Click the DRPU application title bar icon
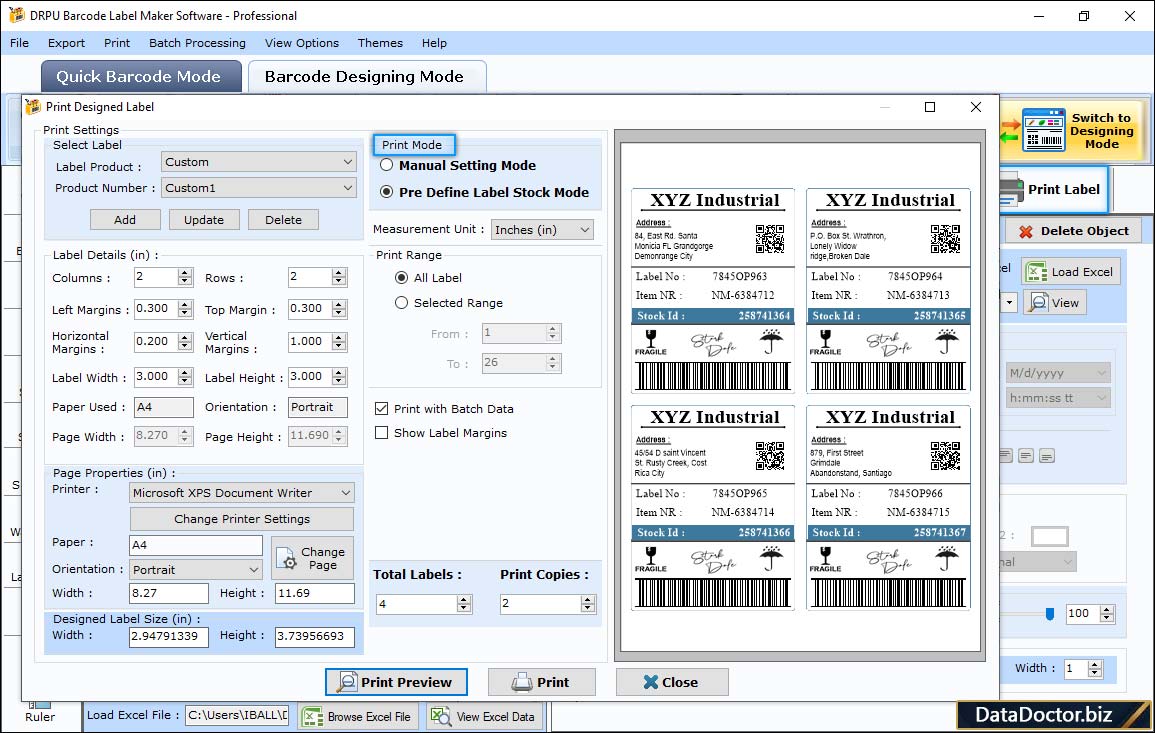Viewport: 1155px width, 733px height. pyautogui.click(x=16, y=15)
